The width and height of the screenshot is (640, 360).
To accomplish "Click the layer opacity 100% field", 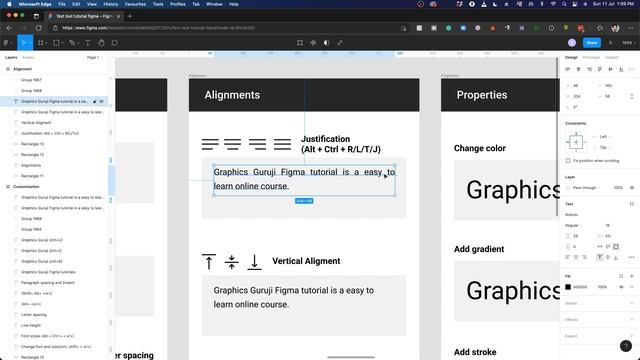I will [618, 188].
